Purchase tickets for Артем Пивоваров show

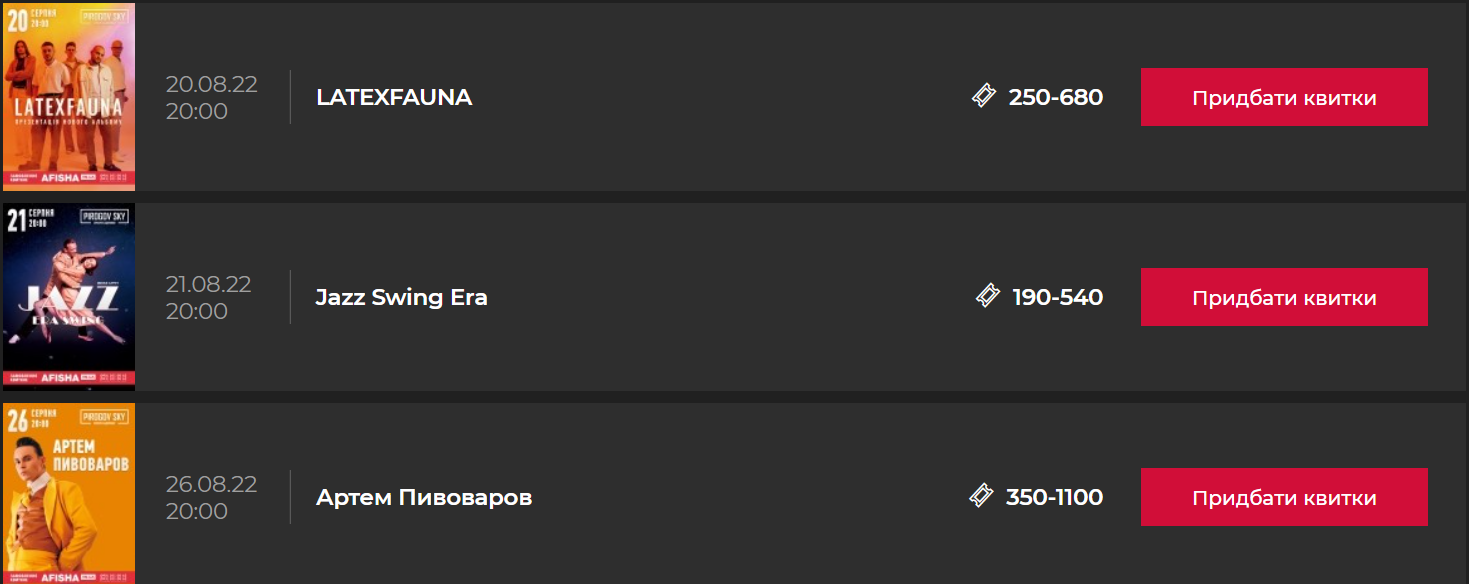tap(1284, 497)
